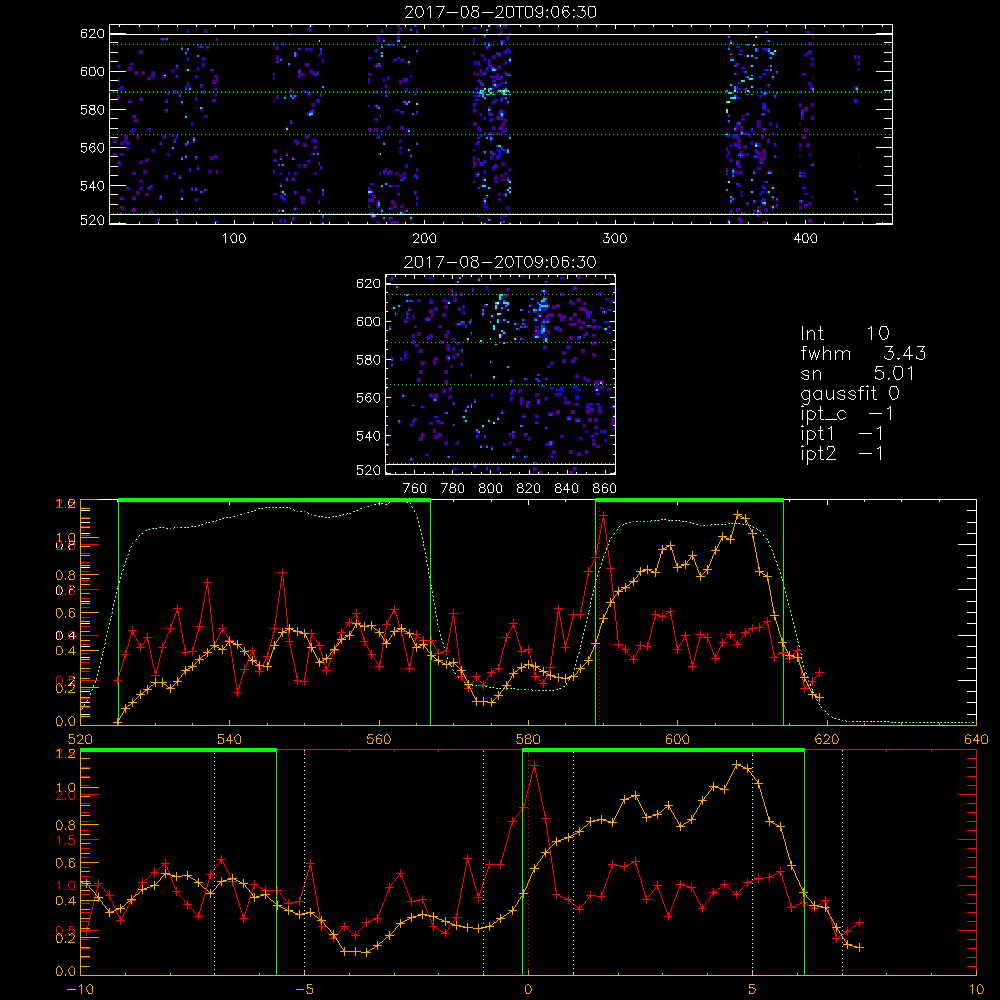The width and height of the screenshot is (1000, 1000).
Task: Click y-axis label 540 on wide spectrogram
Action: (x=92, y=186)
